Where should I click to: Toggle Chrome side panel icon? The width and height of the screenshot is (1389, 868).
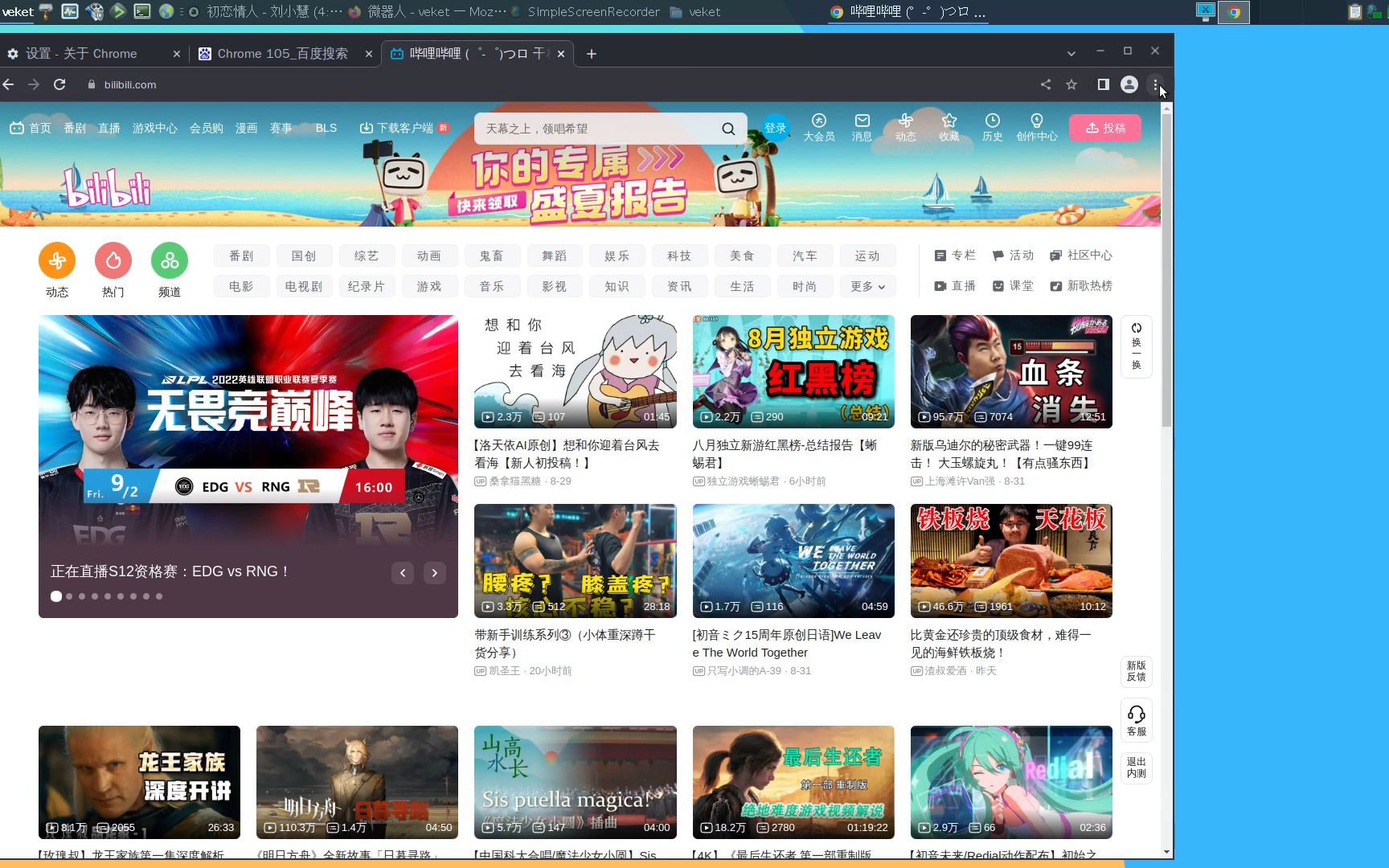tap(1104, 84)
